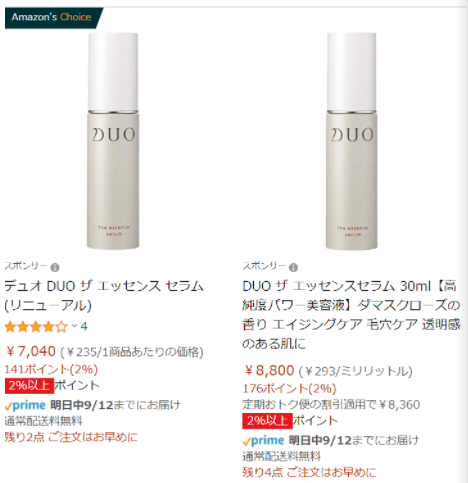Click red 2%以上 badge under left product
This screenshot has width=468, height=483.
coord(29,386)
